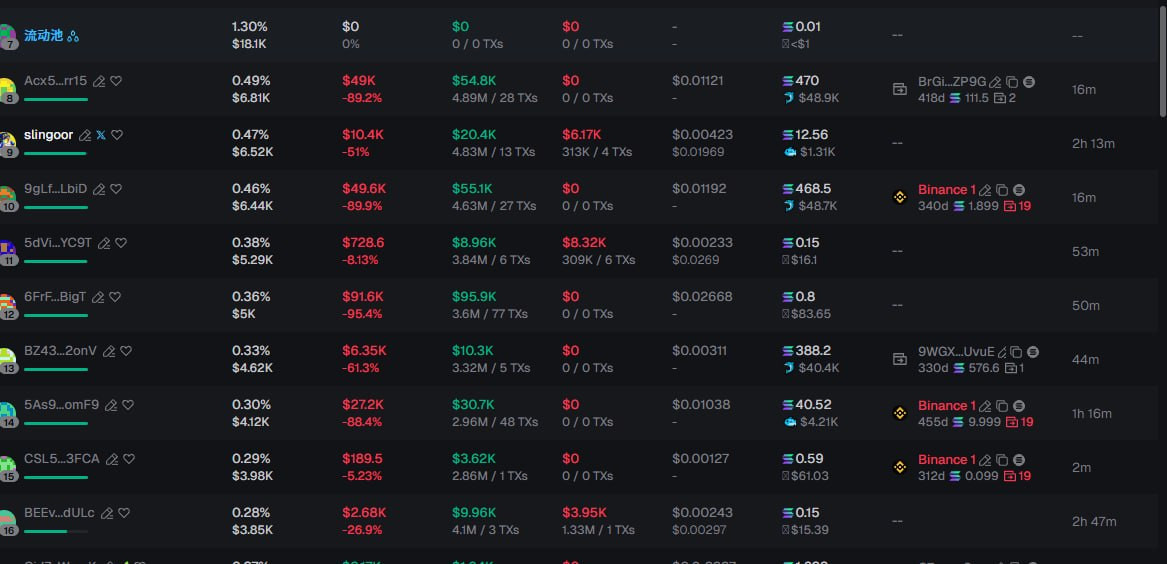Viewport: 1167px width, 564px height.
Task: Open the slingoor wallet profile
Action: pos(48,135)
